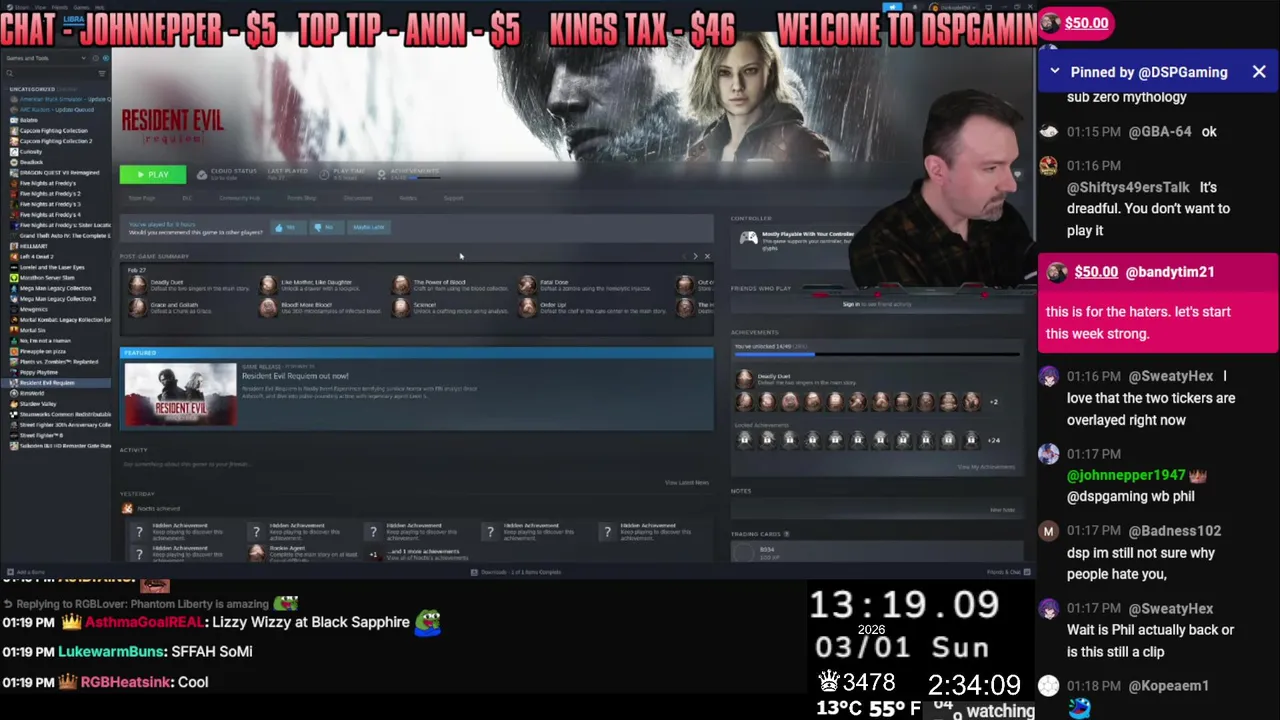1280x720 pixels.
Task: Click the $50.00 super chat chip at top
Action: pyautogui.click(x=1076, y=23)
